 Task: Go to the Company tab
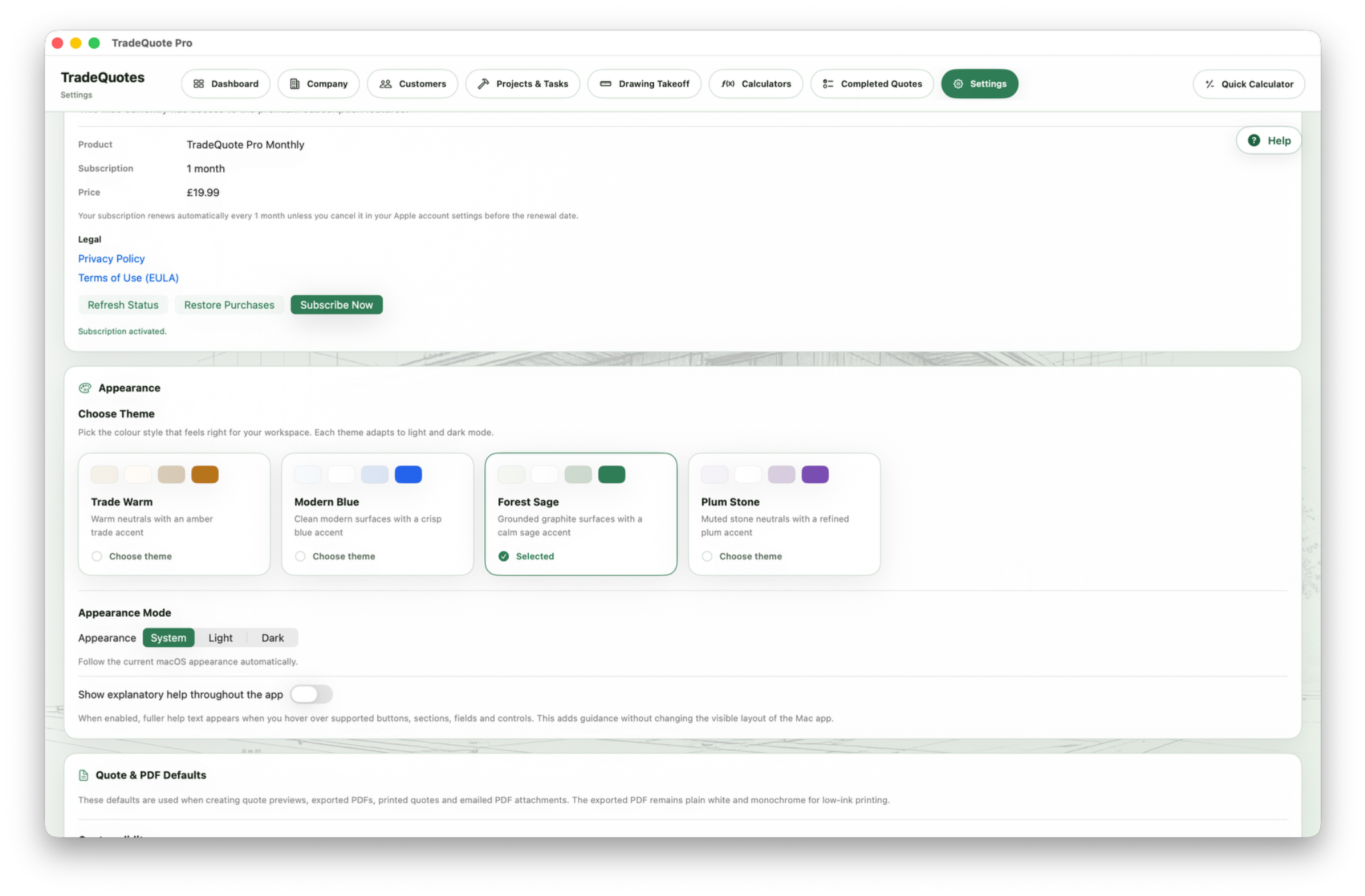coord(318,84)
